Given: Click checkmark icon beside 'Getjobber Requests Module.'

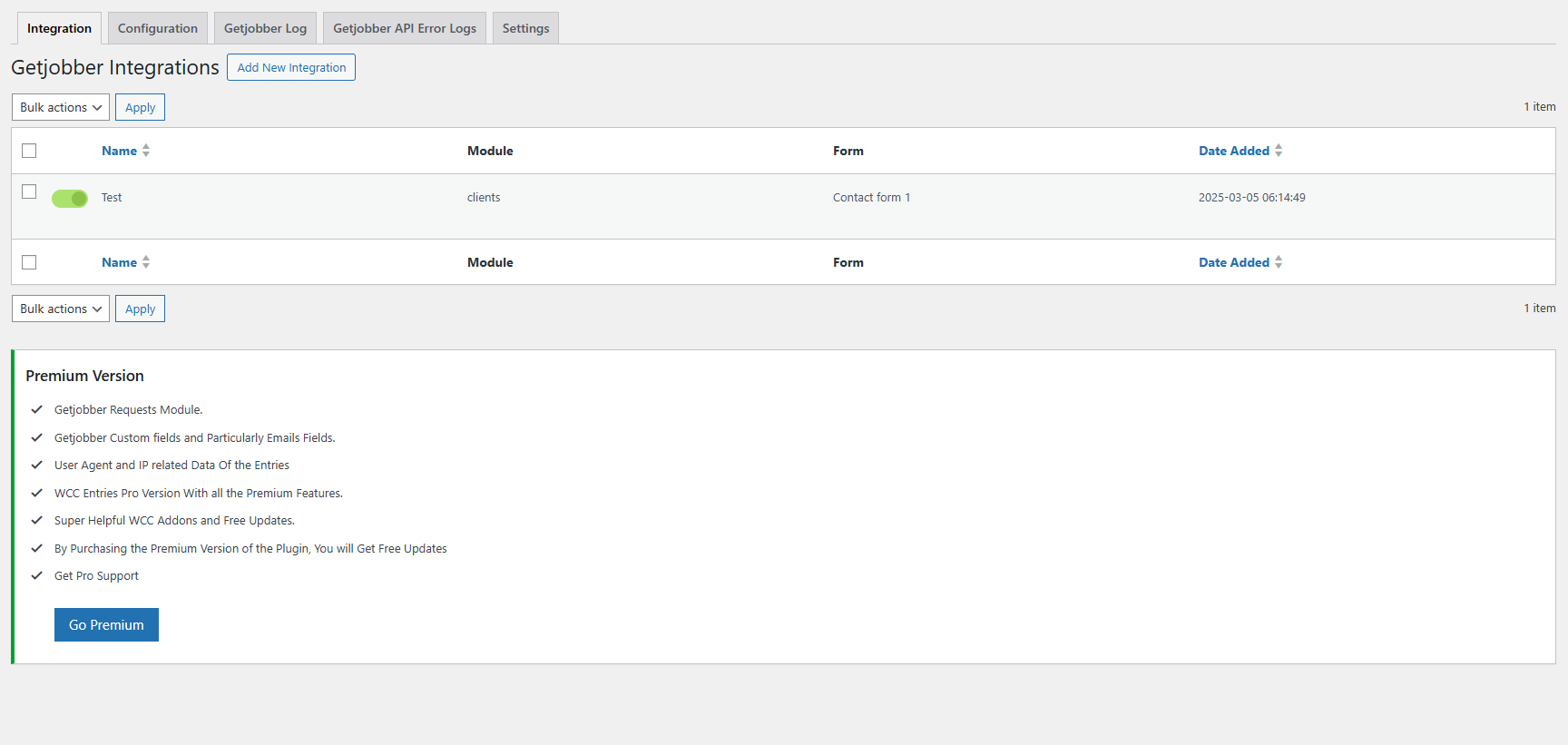Looking at the screenshot, I should point(37,409).
